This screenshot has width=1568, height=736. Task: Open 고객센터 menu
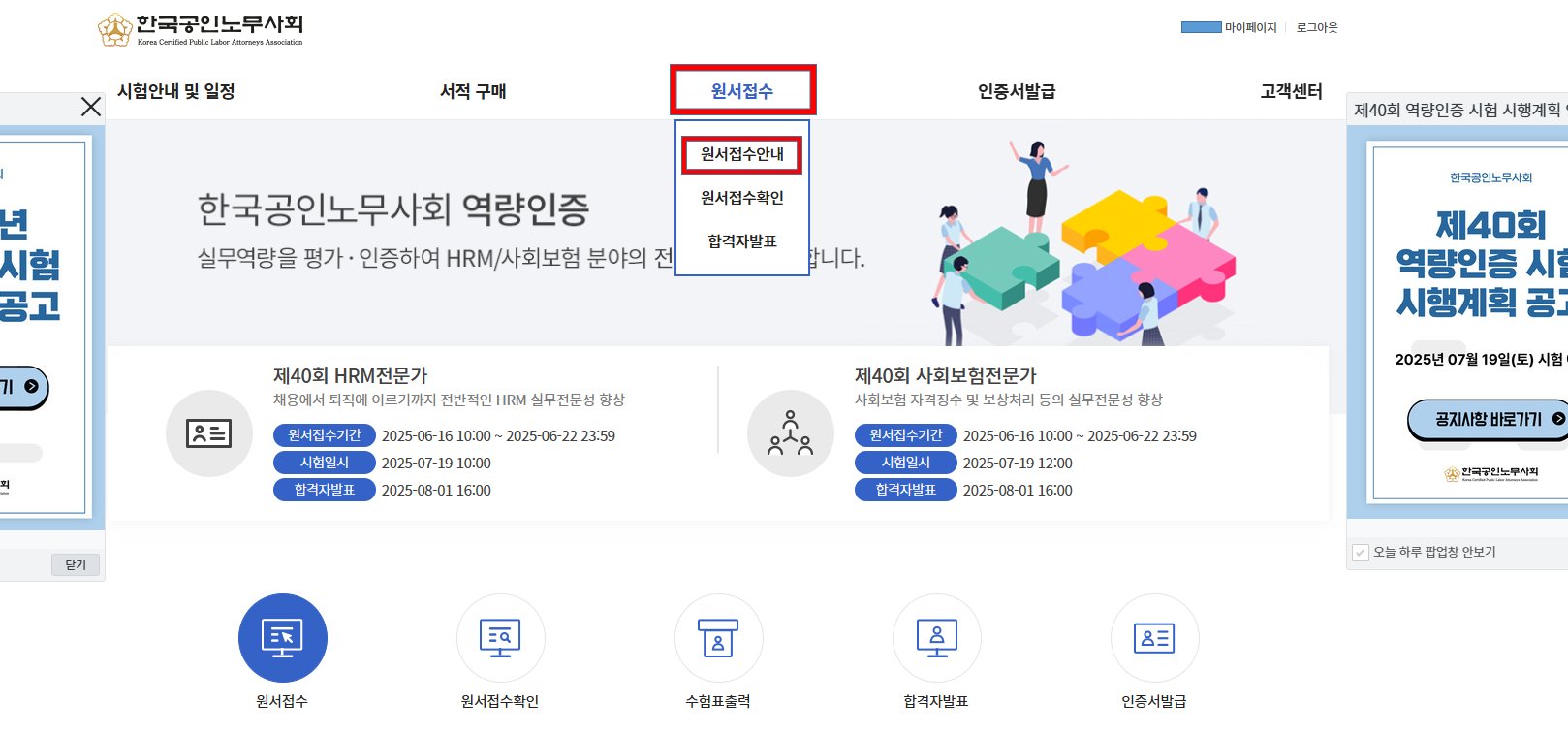[1291, 91]
